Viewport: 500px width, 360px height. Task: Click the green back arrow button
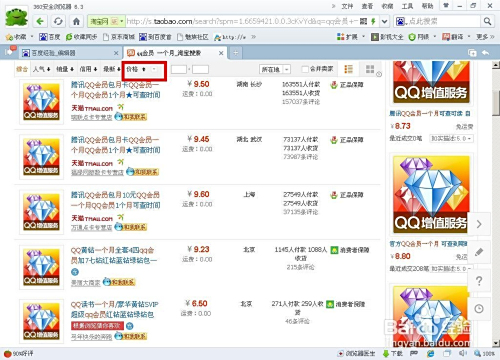(40, 22)
